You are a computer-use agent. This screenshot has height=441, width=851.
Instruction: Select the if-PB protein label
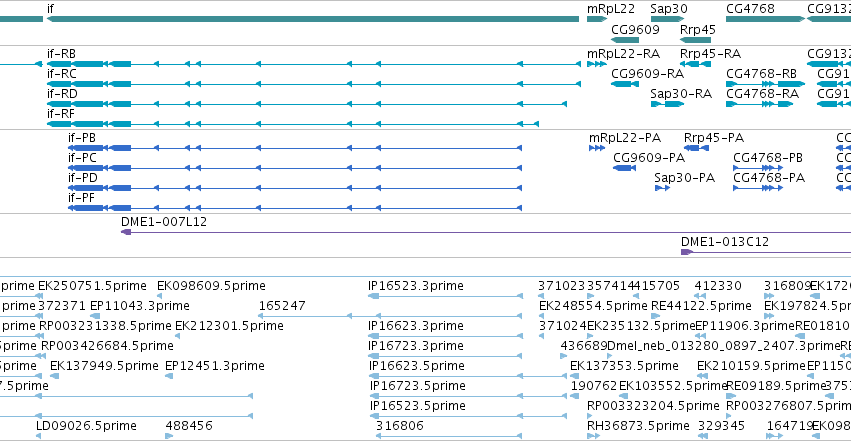point(82,138)
